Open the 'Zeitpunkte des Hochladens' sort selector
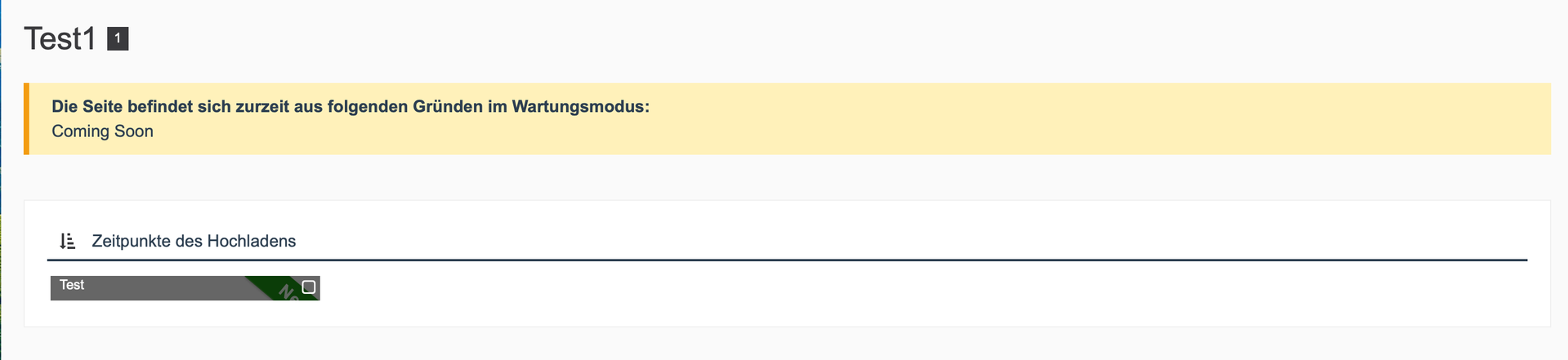The image size is (1568, 360). (194, 241)
